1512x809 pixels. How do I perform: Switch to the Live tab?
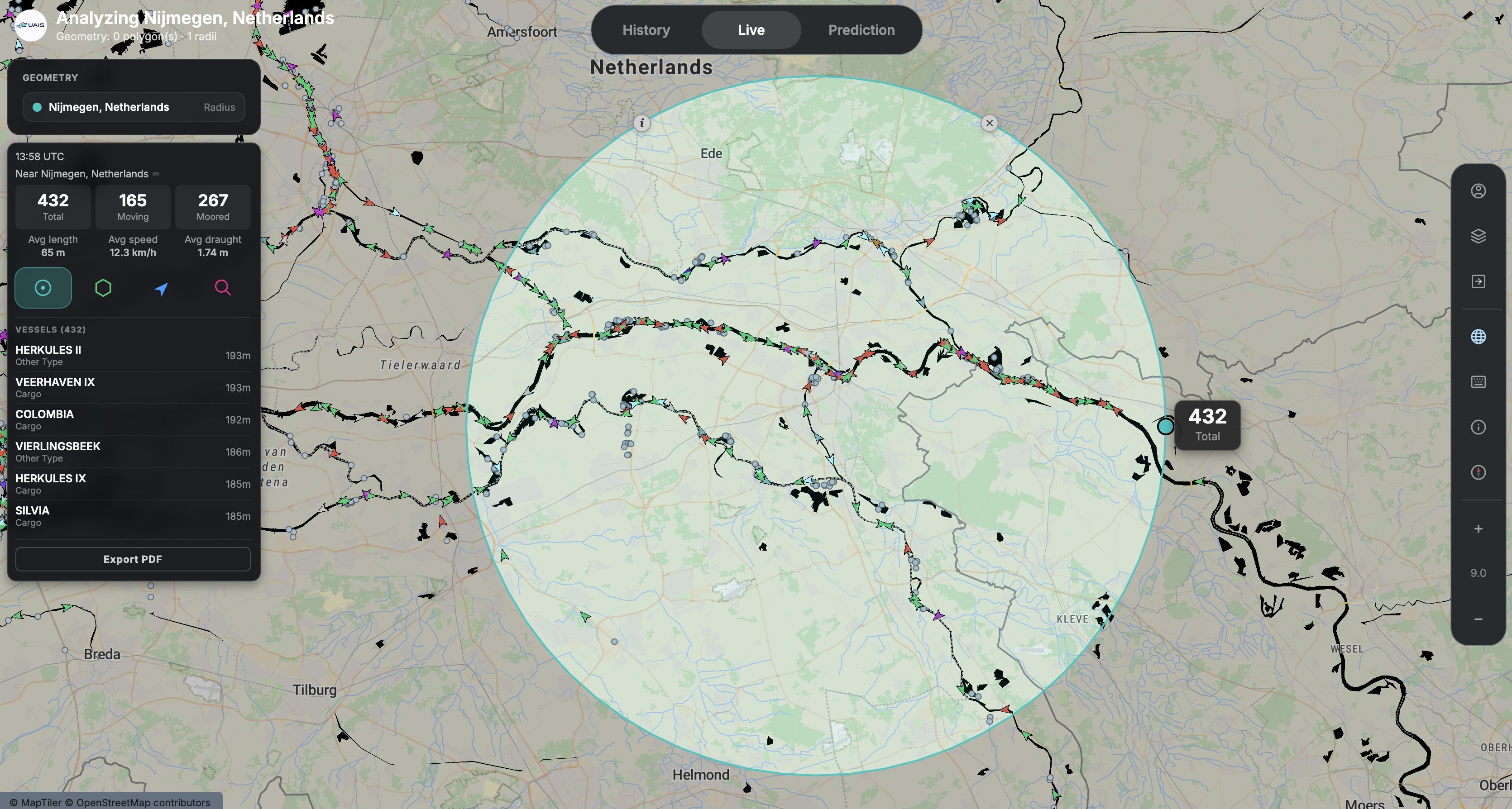click(751, 30)
